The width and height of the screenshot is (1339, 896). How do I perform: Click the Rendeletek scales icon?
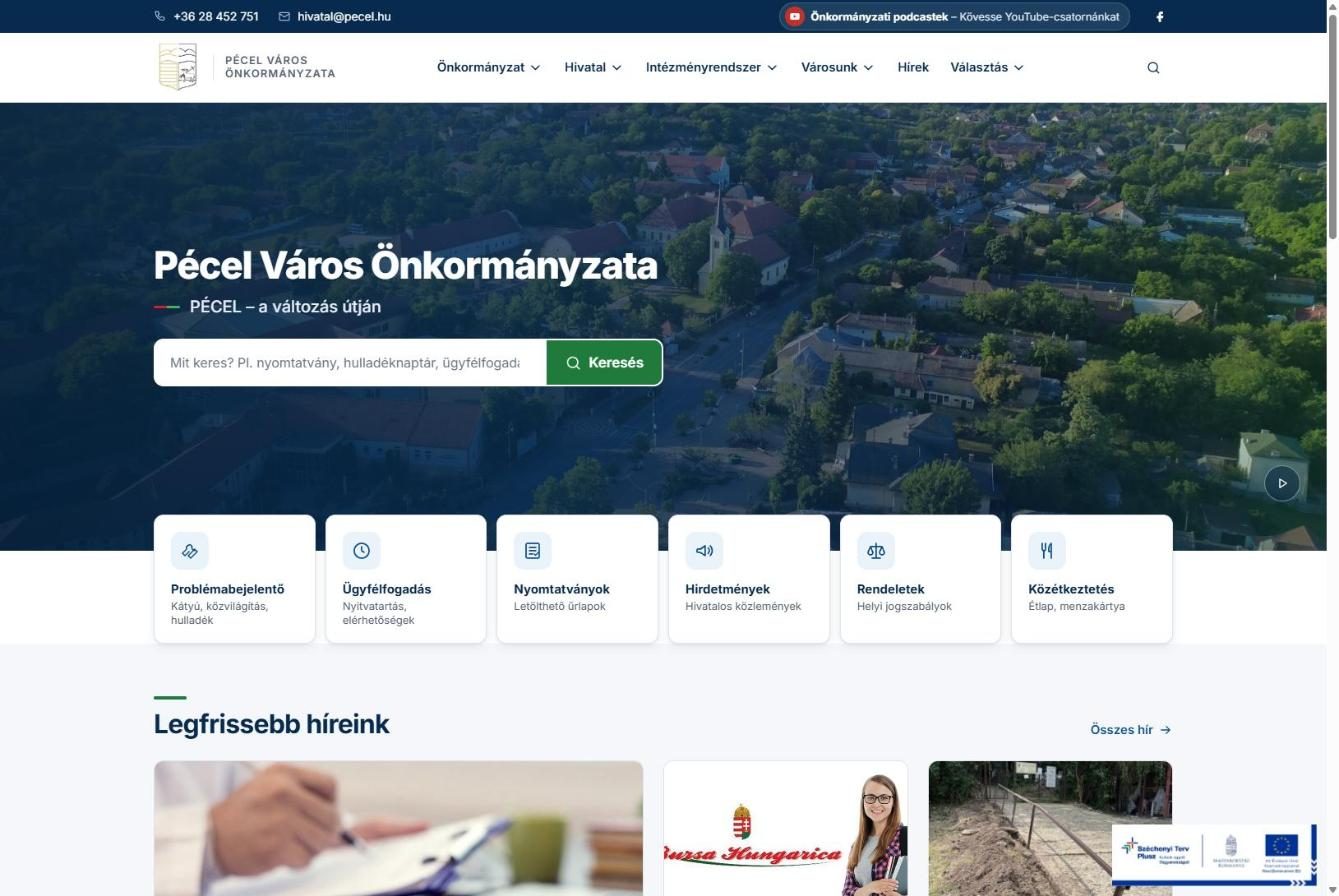coord(876,551)
